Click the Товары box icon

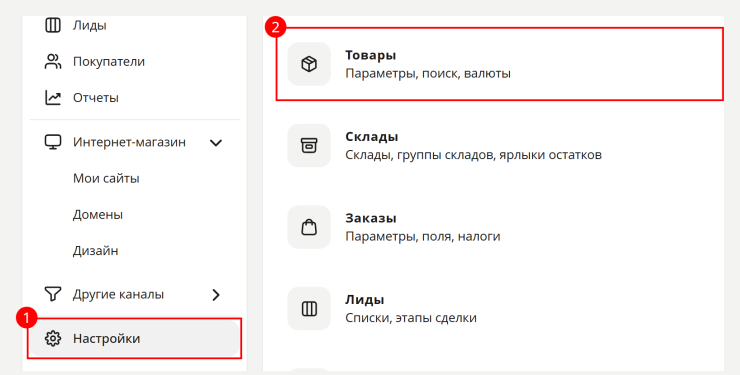[x=309, y=64]
